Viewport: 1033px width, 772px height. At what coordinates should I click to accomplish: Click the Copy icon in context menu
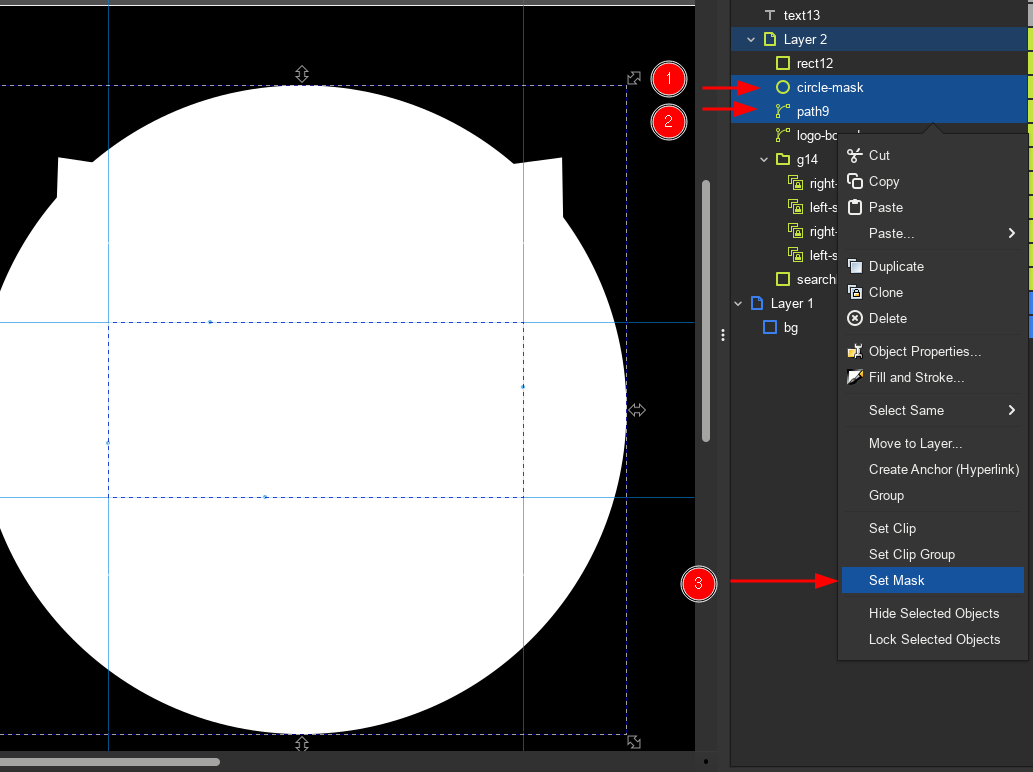point(854,181)
